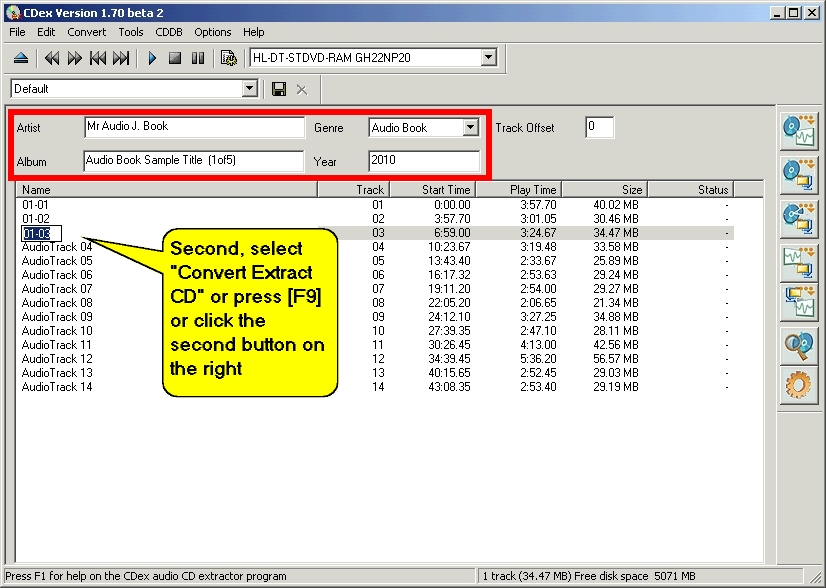Viewport: 826px width, 588px height.
Task: Sort by the Size column header
Action: pos(604,190)
